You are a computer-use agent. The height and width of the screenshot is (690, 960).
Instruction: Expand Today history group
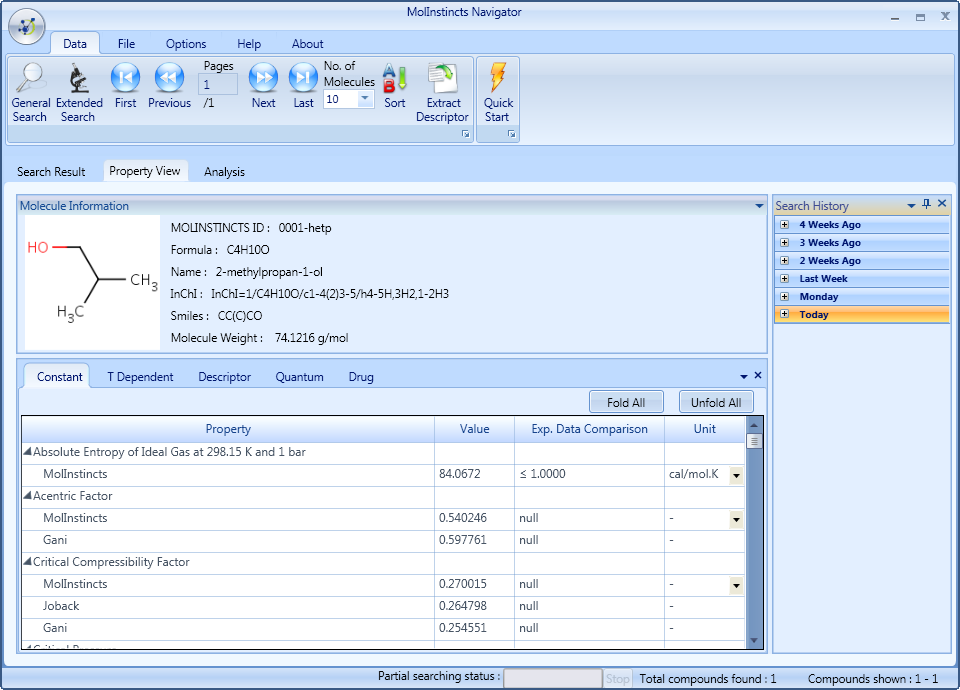tap(784, 314)
